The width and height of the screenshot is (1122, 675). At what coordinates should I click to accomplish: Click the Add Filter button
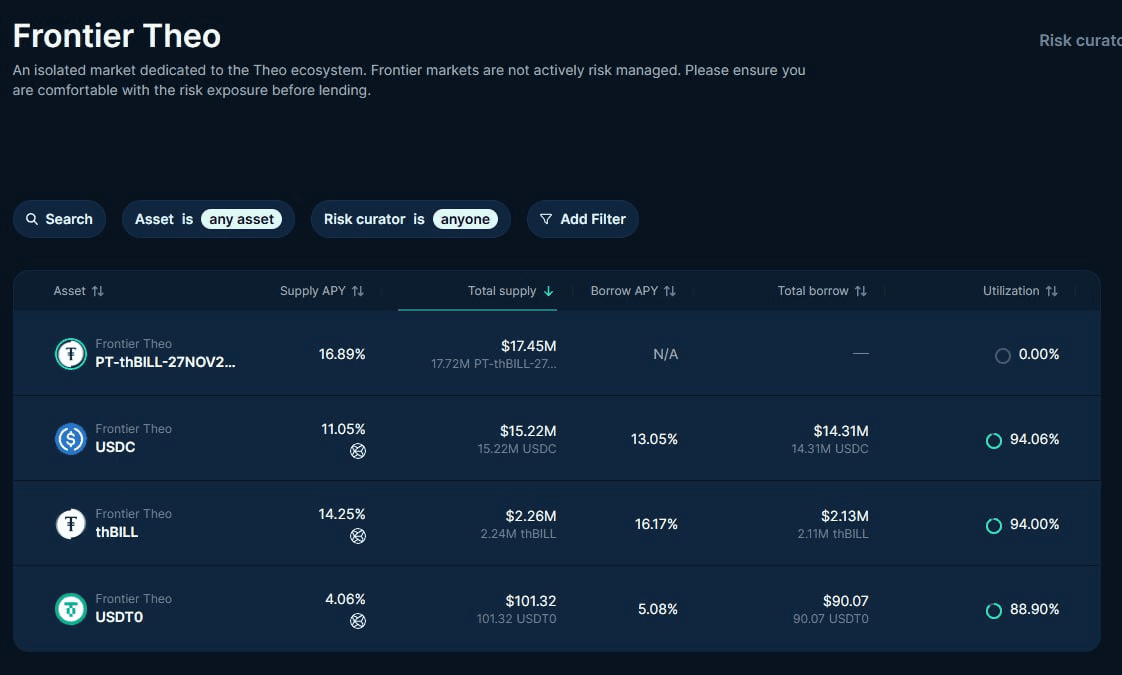click(x=582, y=219)
